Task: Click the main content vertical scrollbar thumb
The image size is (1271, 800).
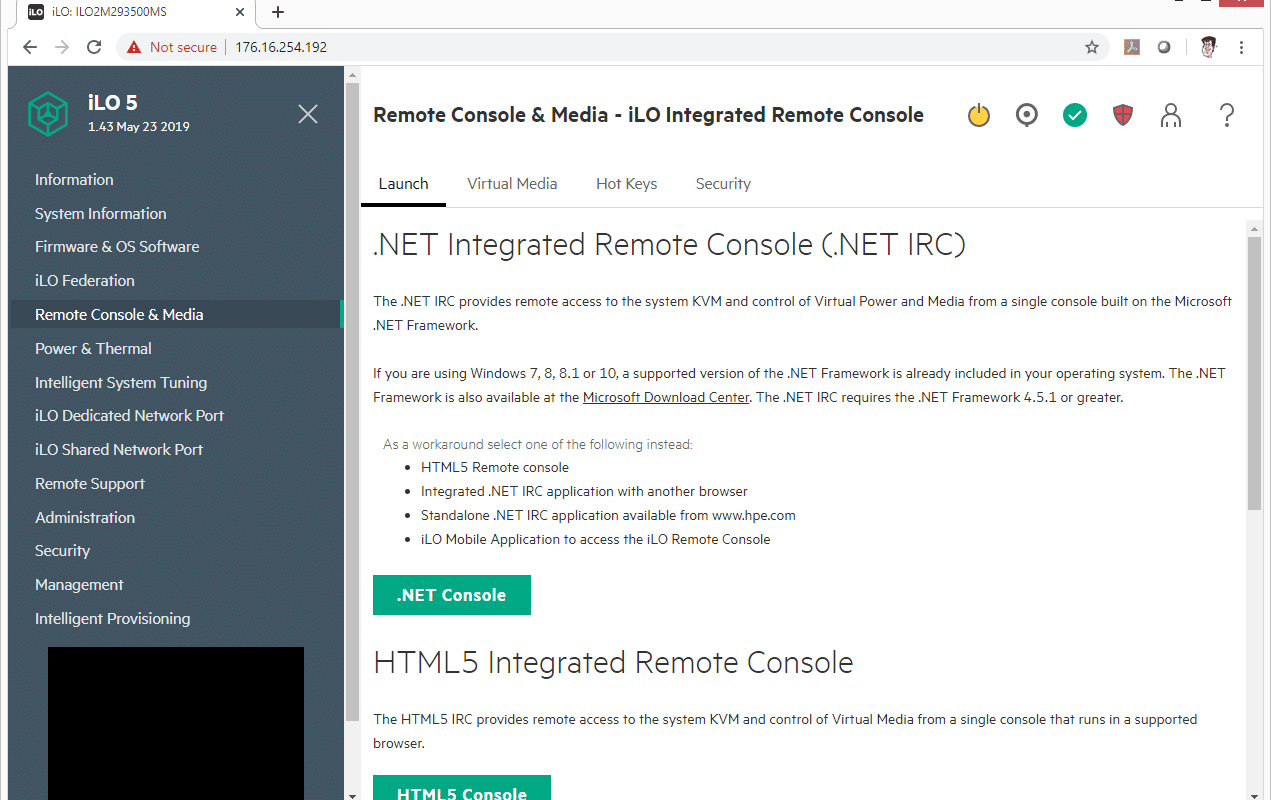Action: click(x=1255, y=373)
